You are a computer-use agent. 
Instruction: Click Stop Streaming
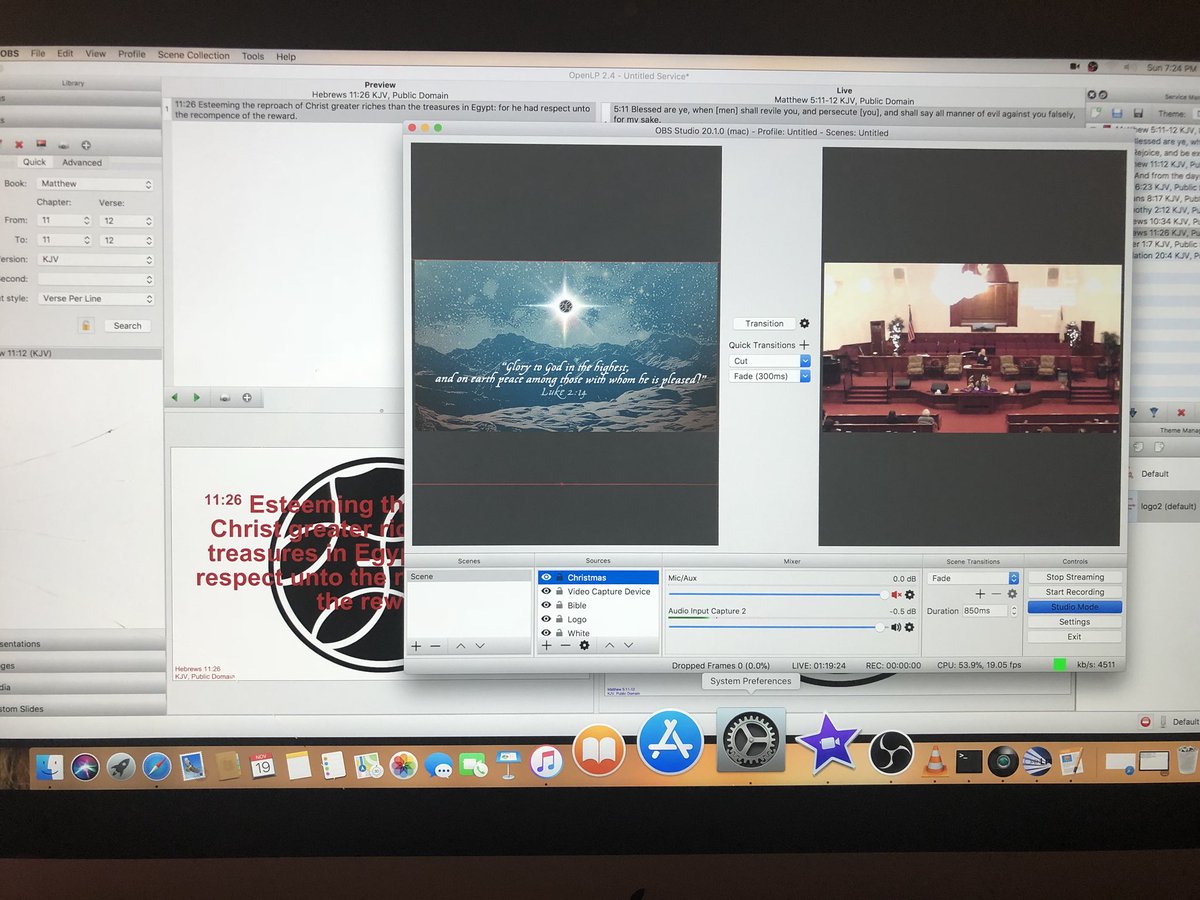point(1075,577)
